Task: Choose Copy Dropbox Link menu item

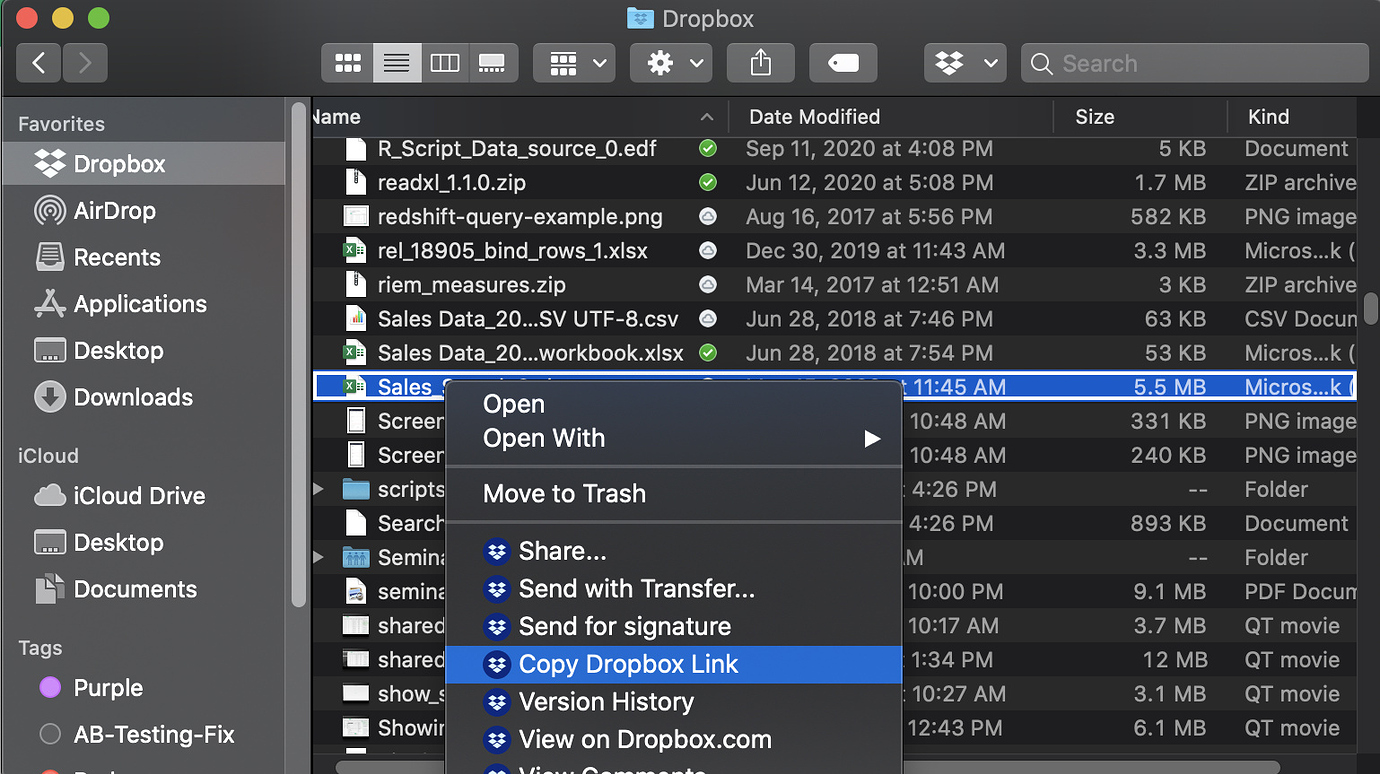Action: pyautogui.click(x=673, y=665)
